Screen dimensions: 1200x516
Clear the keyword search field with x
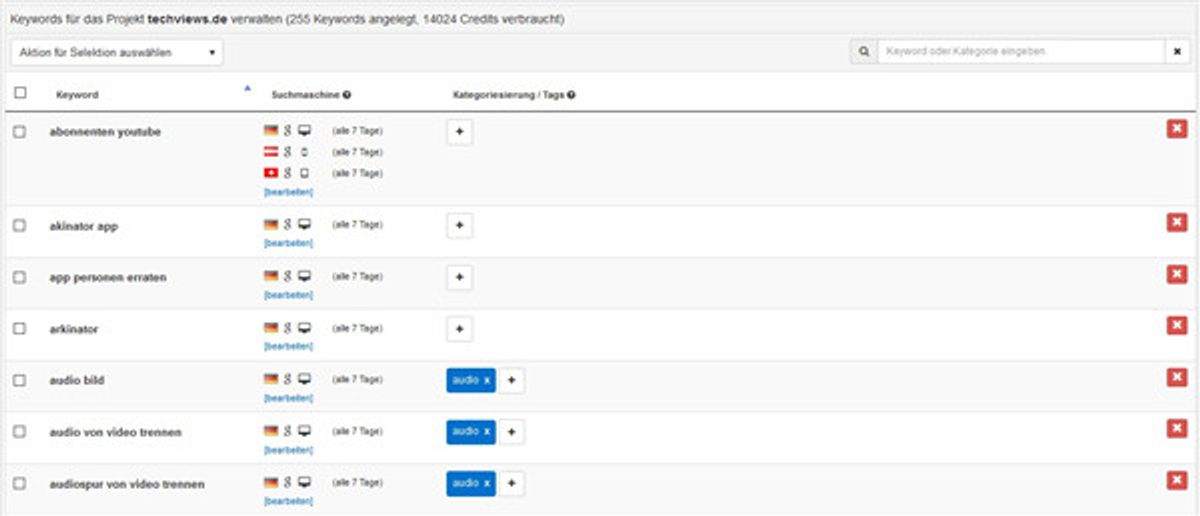(1178, 51)
